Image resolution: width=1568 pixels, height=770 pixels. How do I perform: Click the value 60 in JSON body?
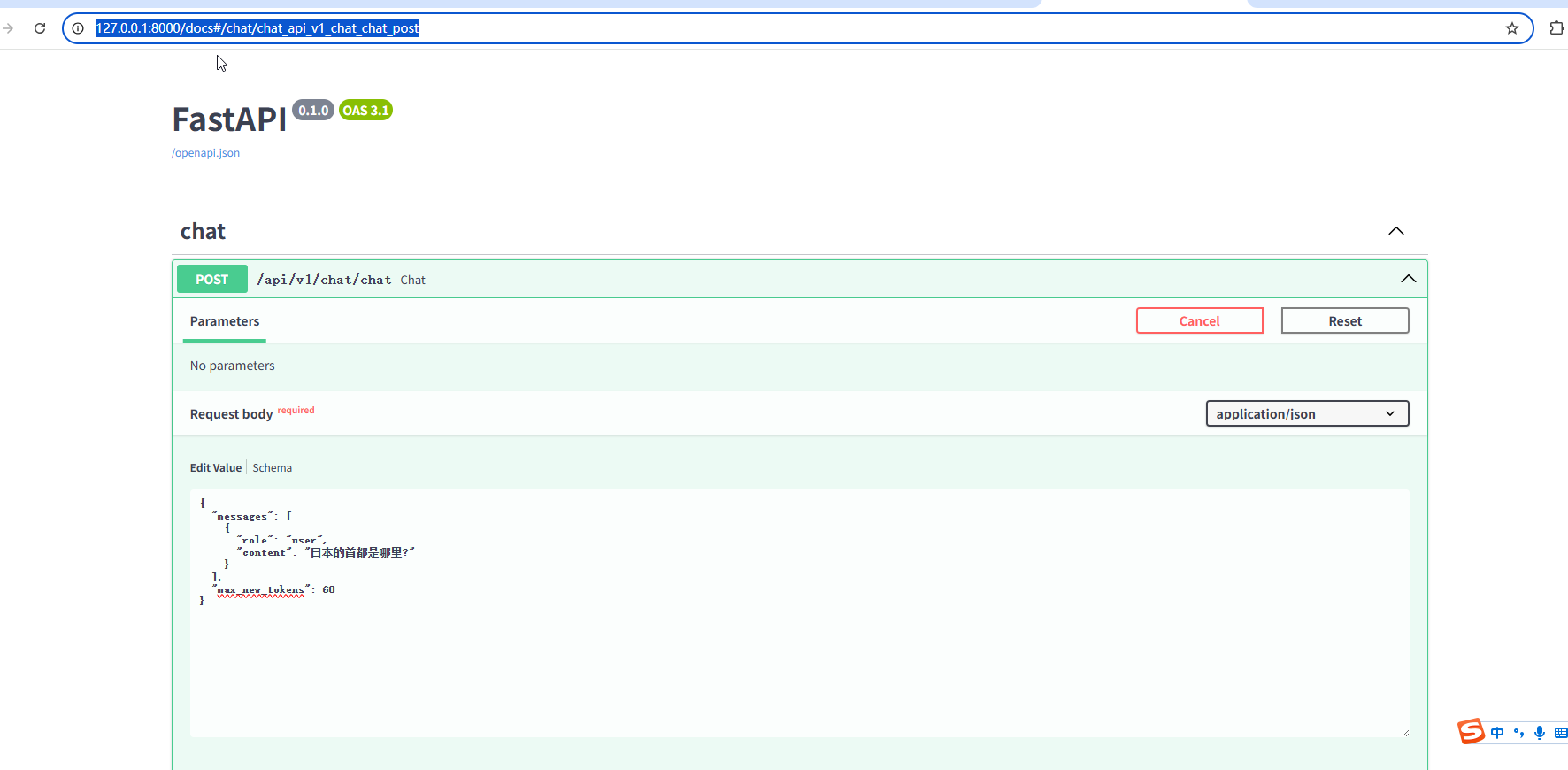click(x=328, y=589)
